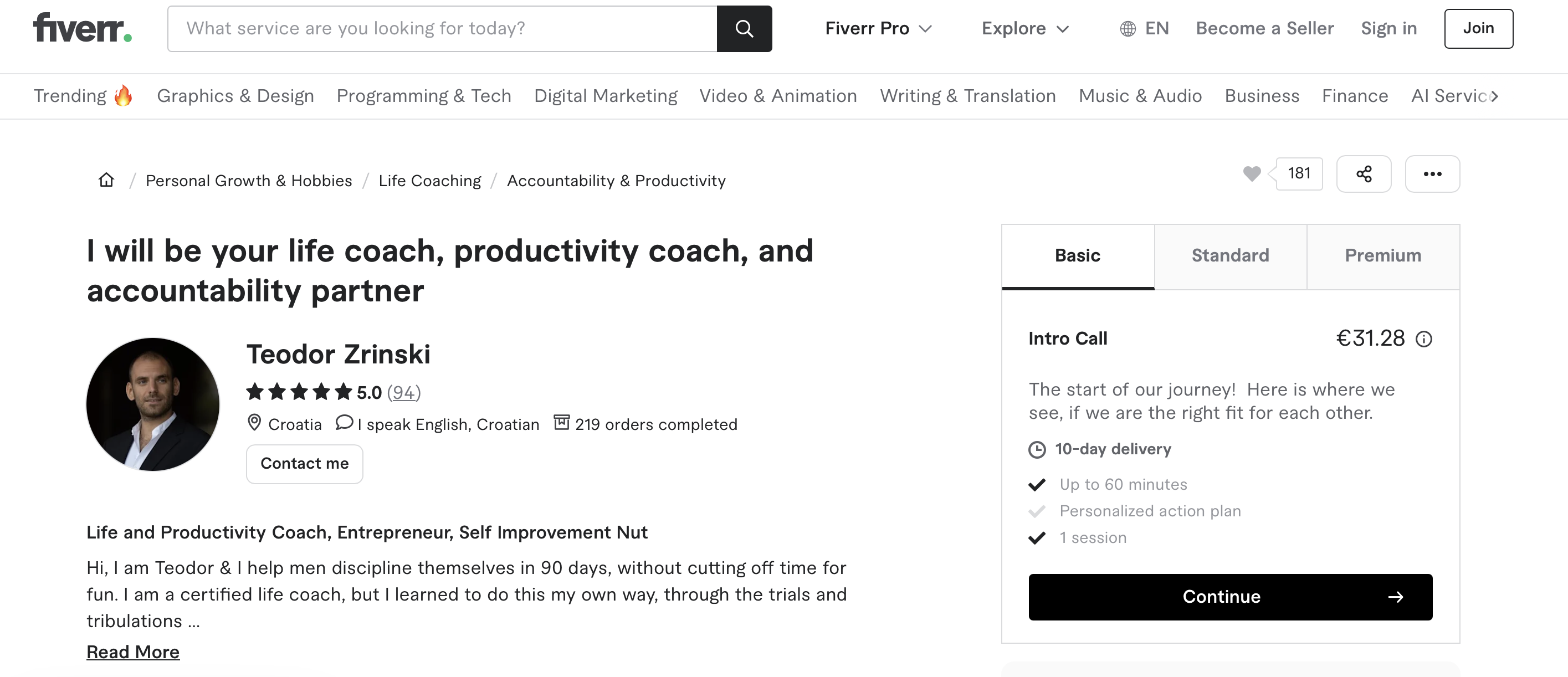Open the three-dots more options button
Viewport: 1568px width, 677px height.
click(1432, 174)
